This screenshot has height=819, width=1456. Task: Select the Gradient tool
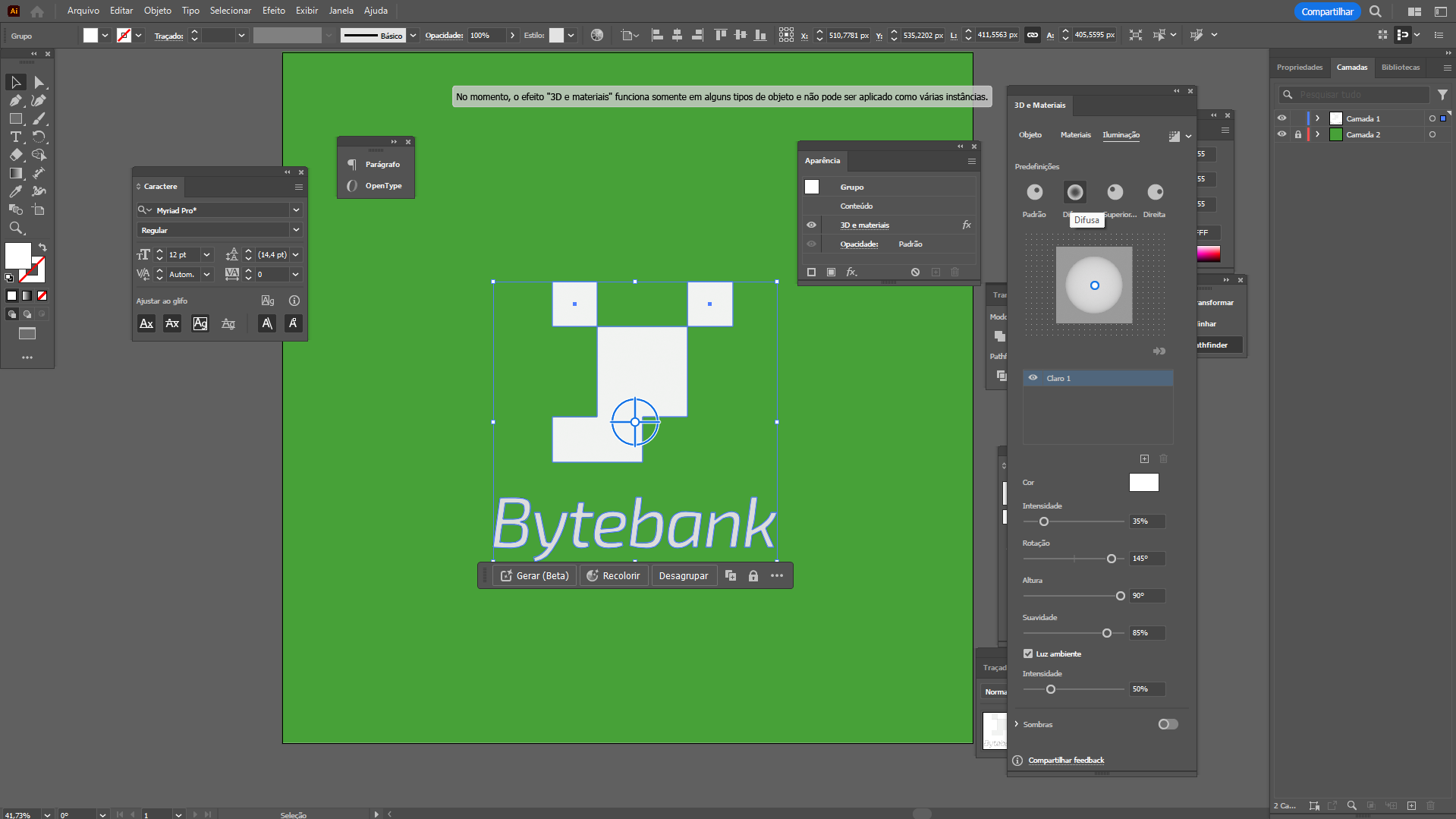click(16, 173)
